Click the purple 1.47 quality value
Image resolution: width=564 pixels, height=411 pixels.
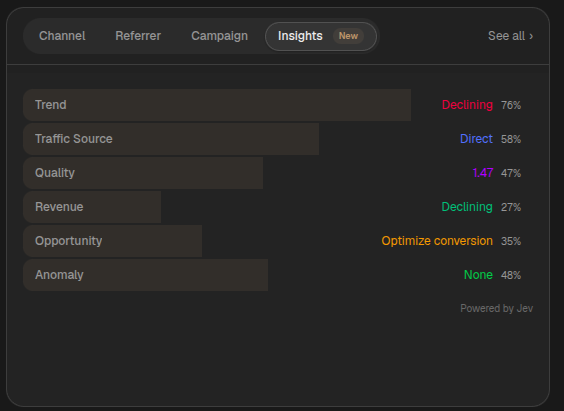click(483, 173)
